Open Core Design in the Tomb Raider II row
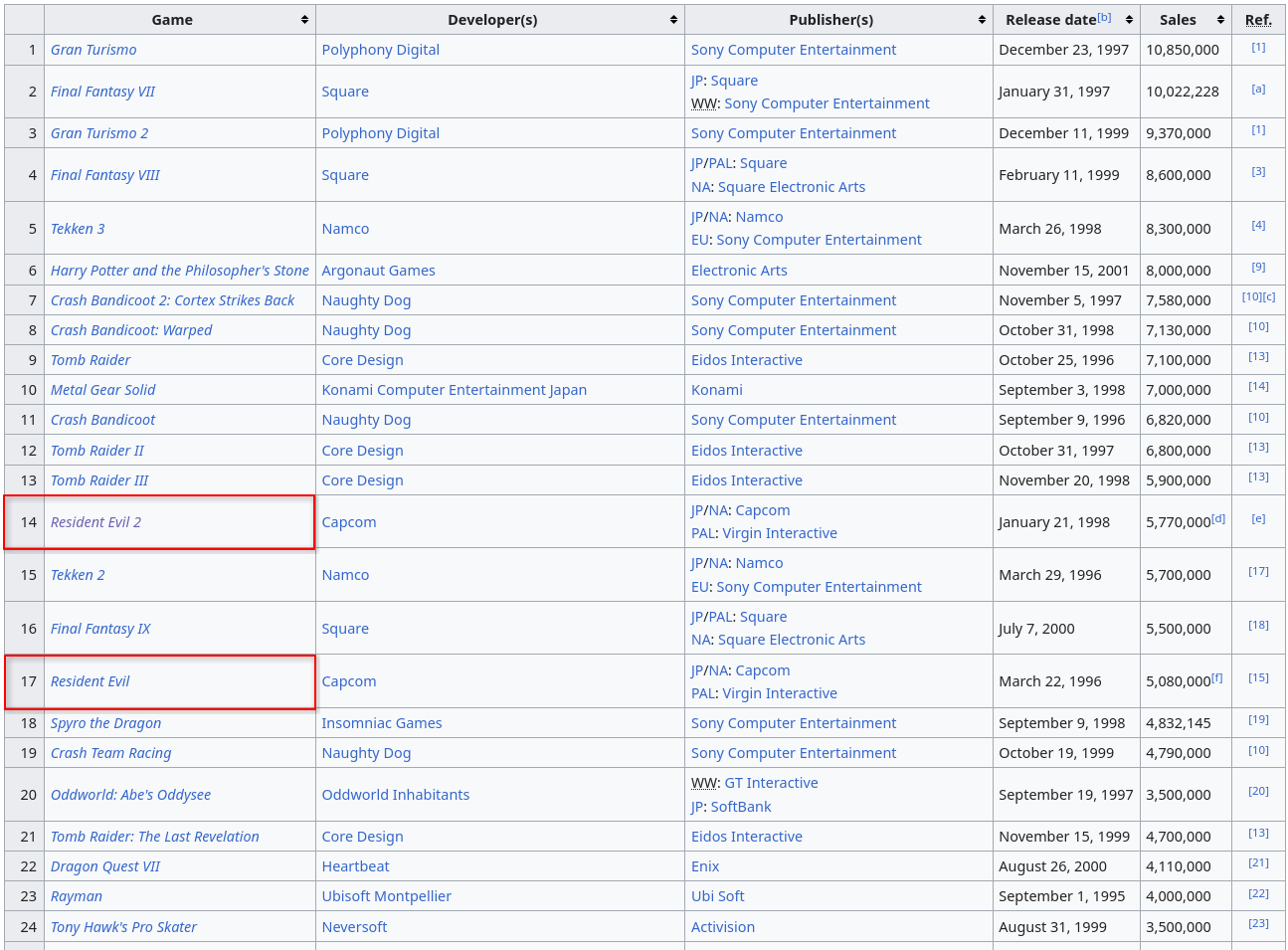 (x=362, y=451)
